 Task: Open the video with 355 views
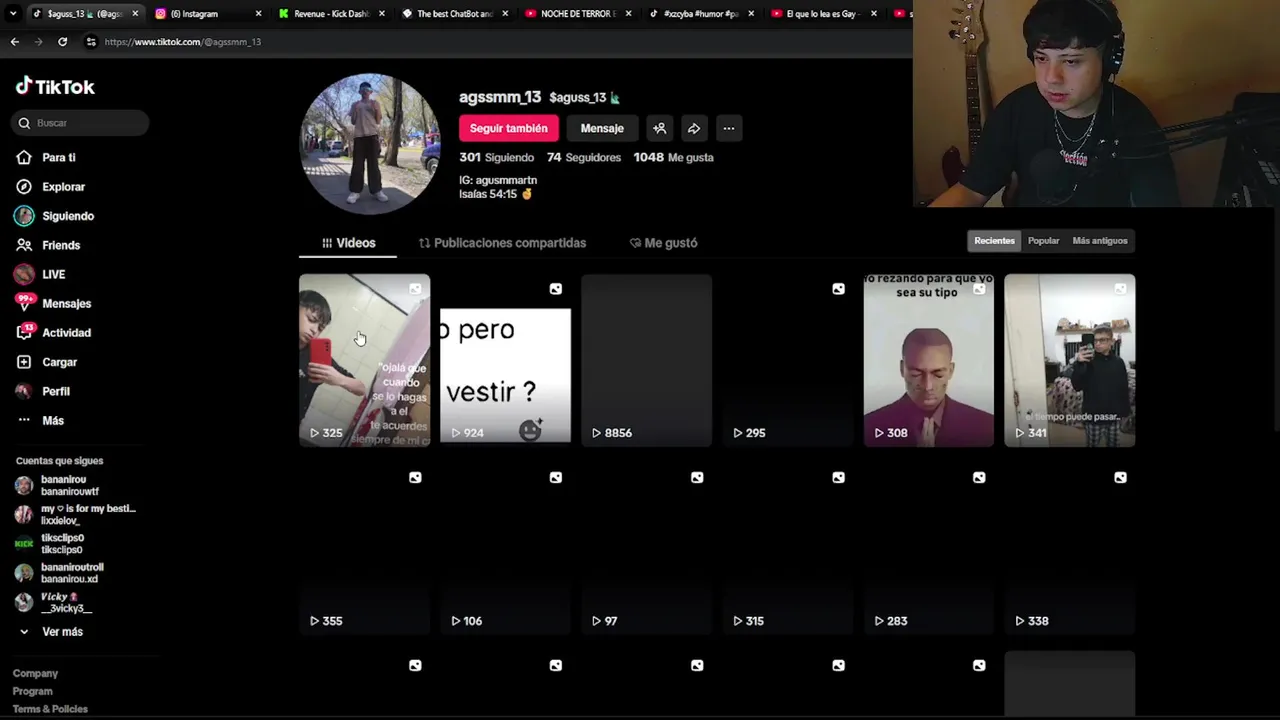pos(364,548)
